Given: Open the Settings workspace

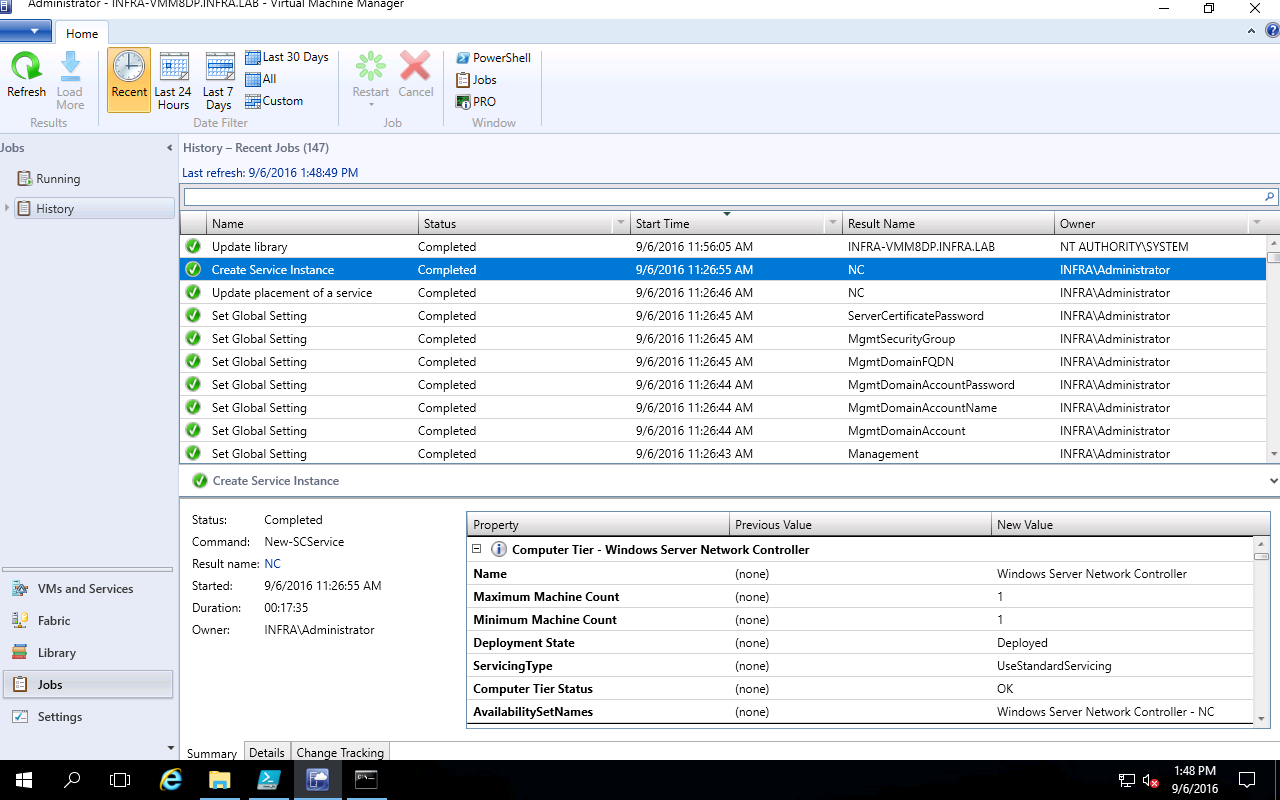Looking at the screenshot, I should click(86, 717).
